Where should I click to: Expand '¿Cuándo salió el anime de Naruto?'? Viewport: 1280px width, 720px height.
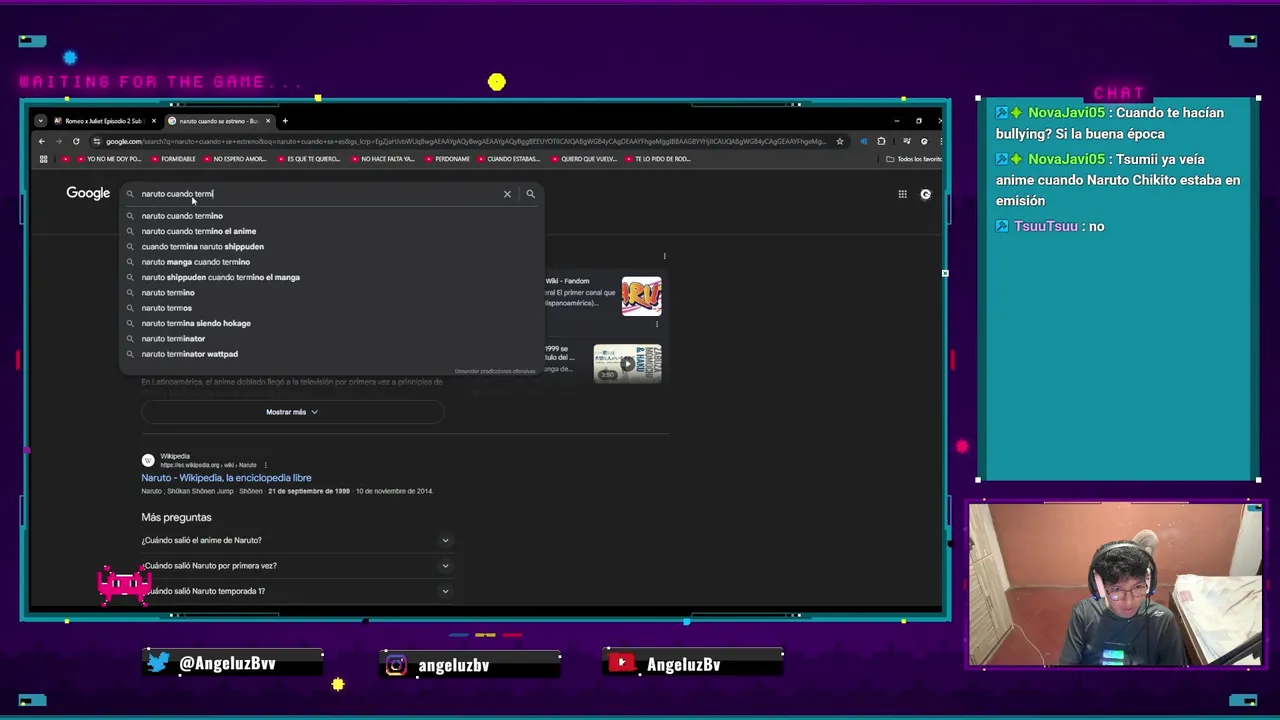coord(295,540)
